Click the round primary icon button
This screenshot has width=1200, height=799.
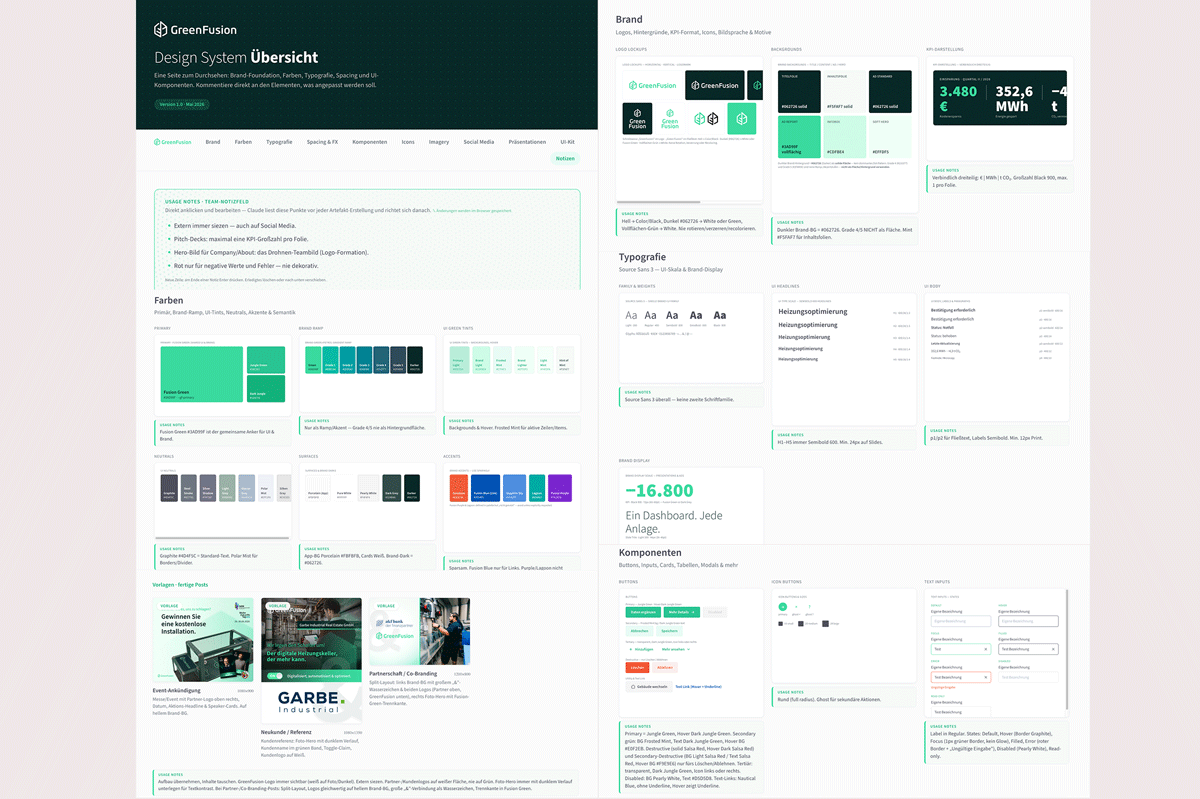(782, 607)
